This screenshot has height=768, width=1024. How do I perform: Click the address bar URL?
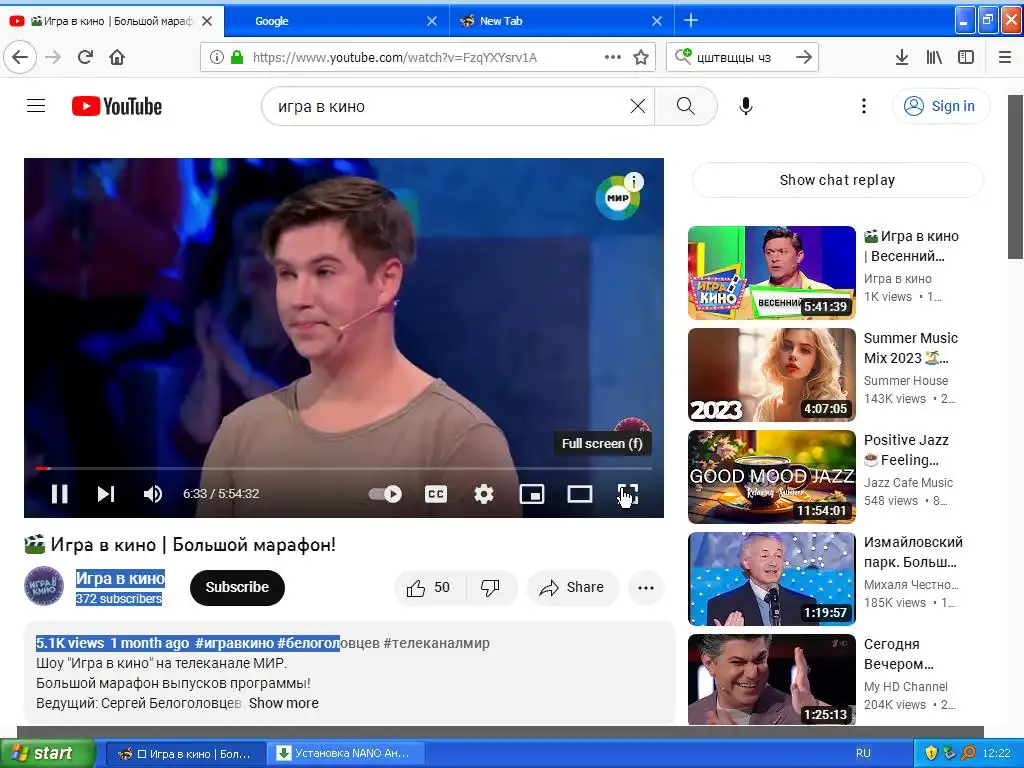pyautogui.click(x=394, y=57)
